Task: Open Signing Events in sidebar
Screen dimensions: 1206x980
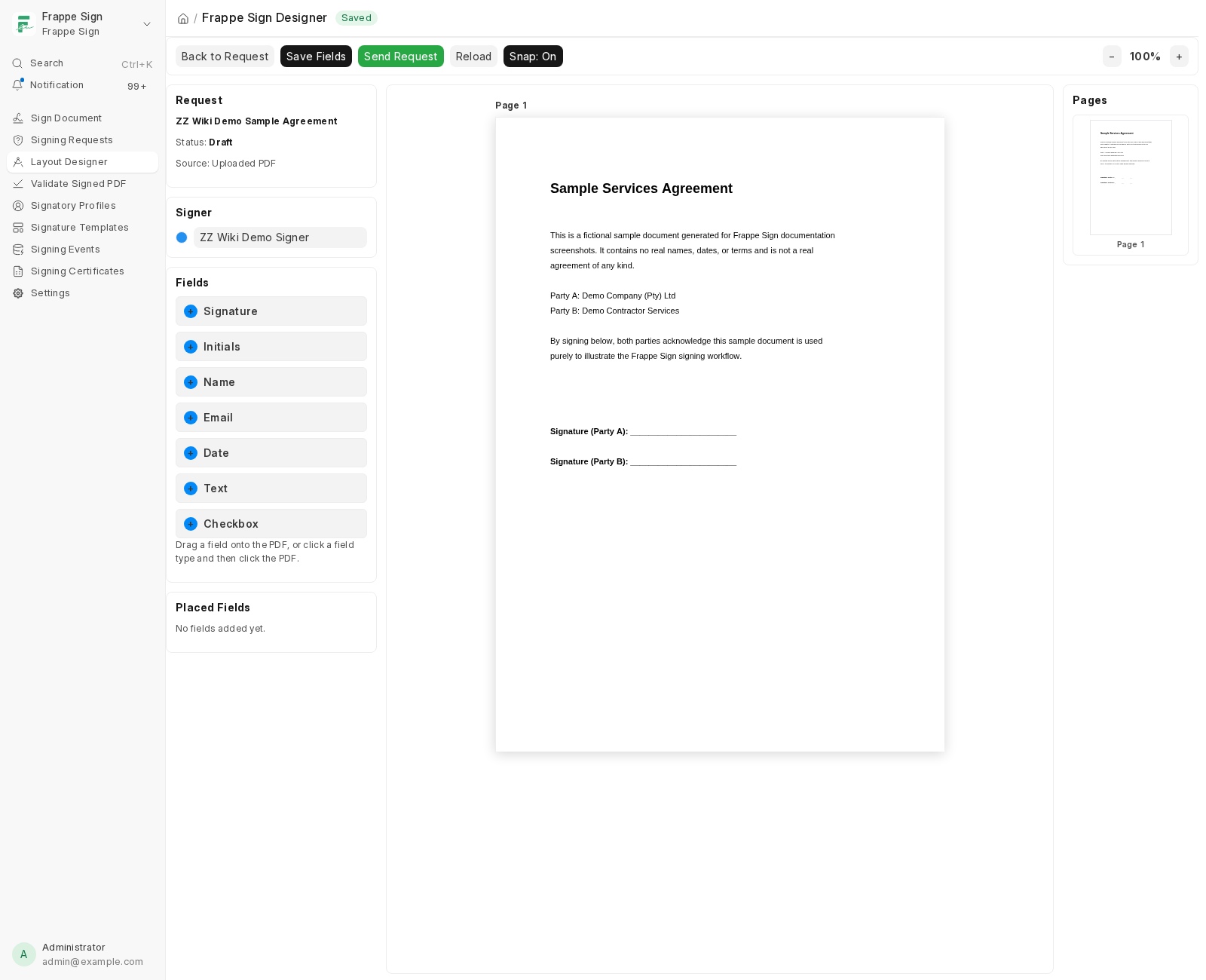Action: coord(82,250)
